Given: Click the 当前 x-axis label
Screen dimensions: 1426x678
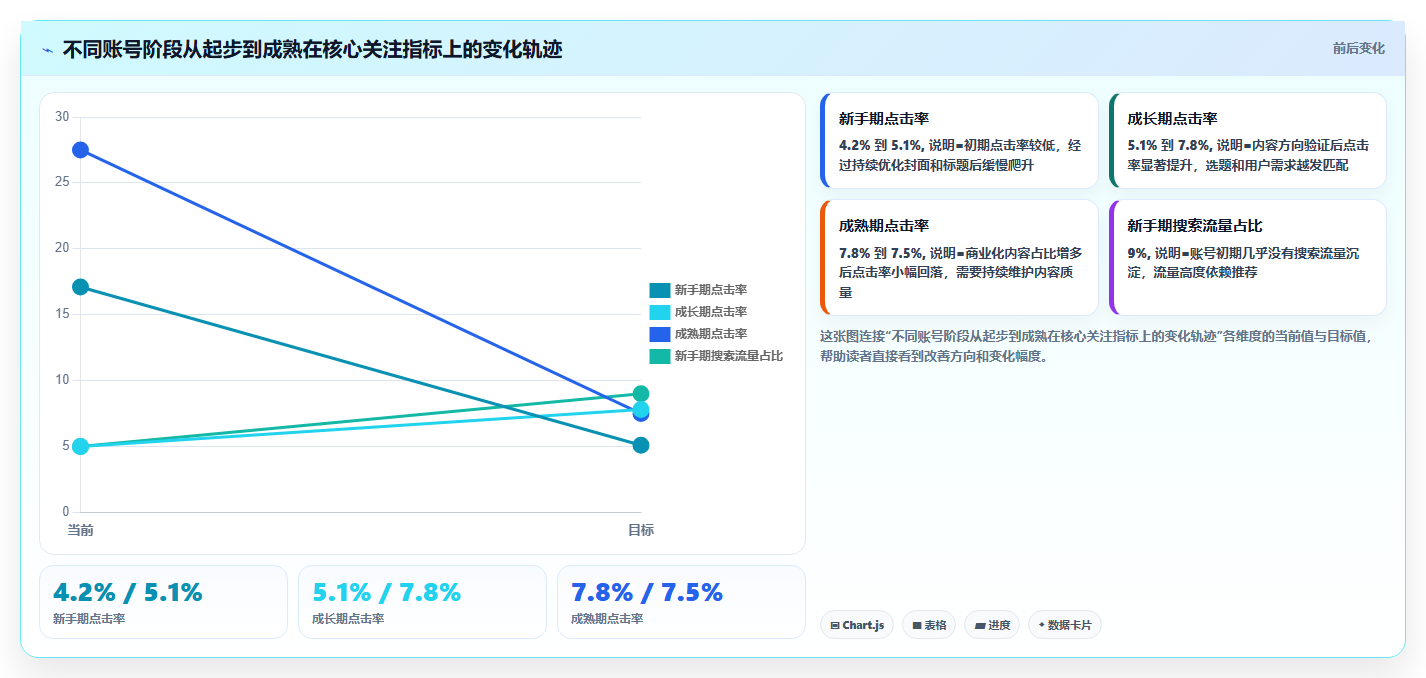Looking at the screenshot, I should (x=80, y=530).
